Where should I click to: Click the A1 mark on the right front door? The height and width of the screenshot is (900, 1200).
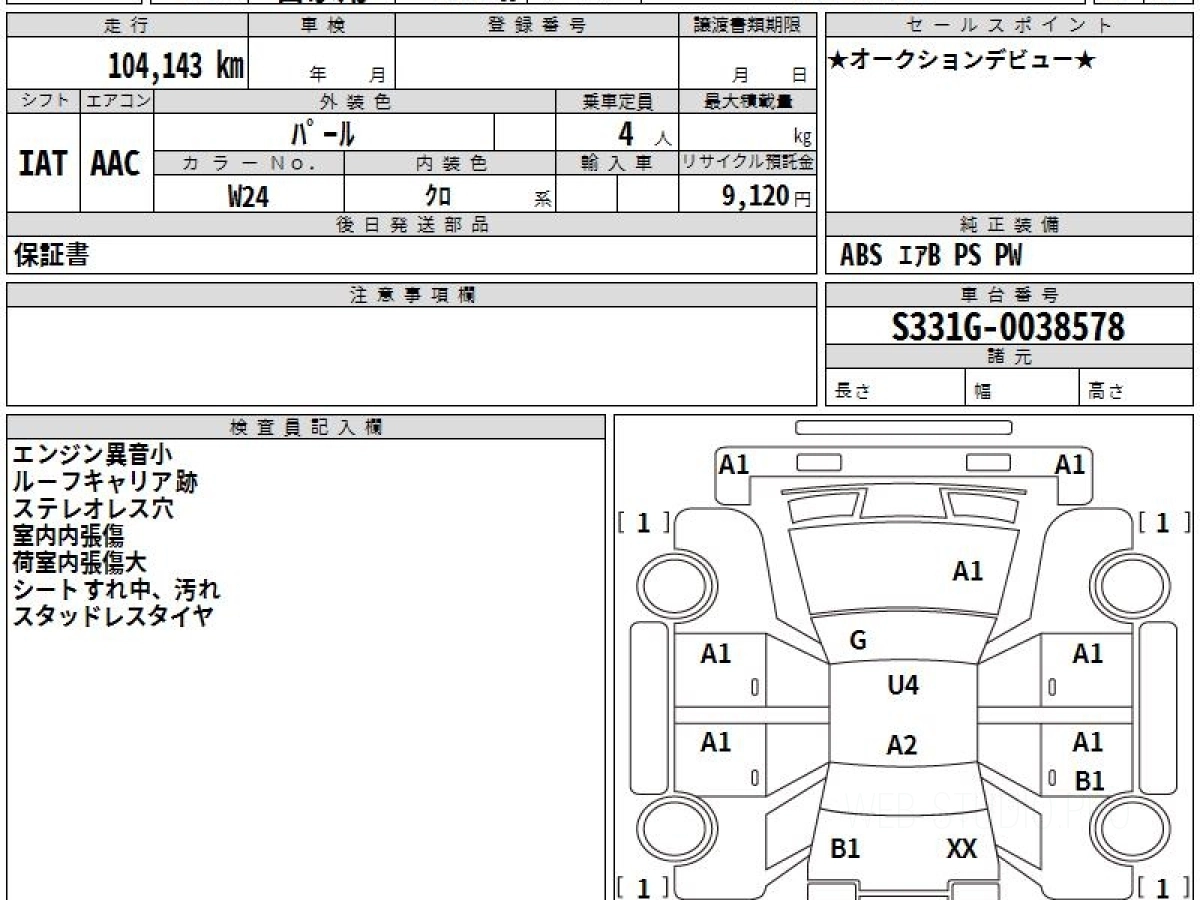point(1087,654)
